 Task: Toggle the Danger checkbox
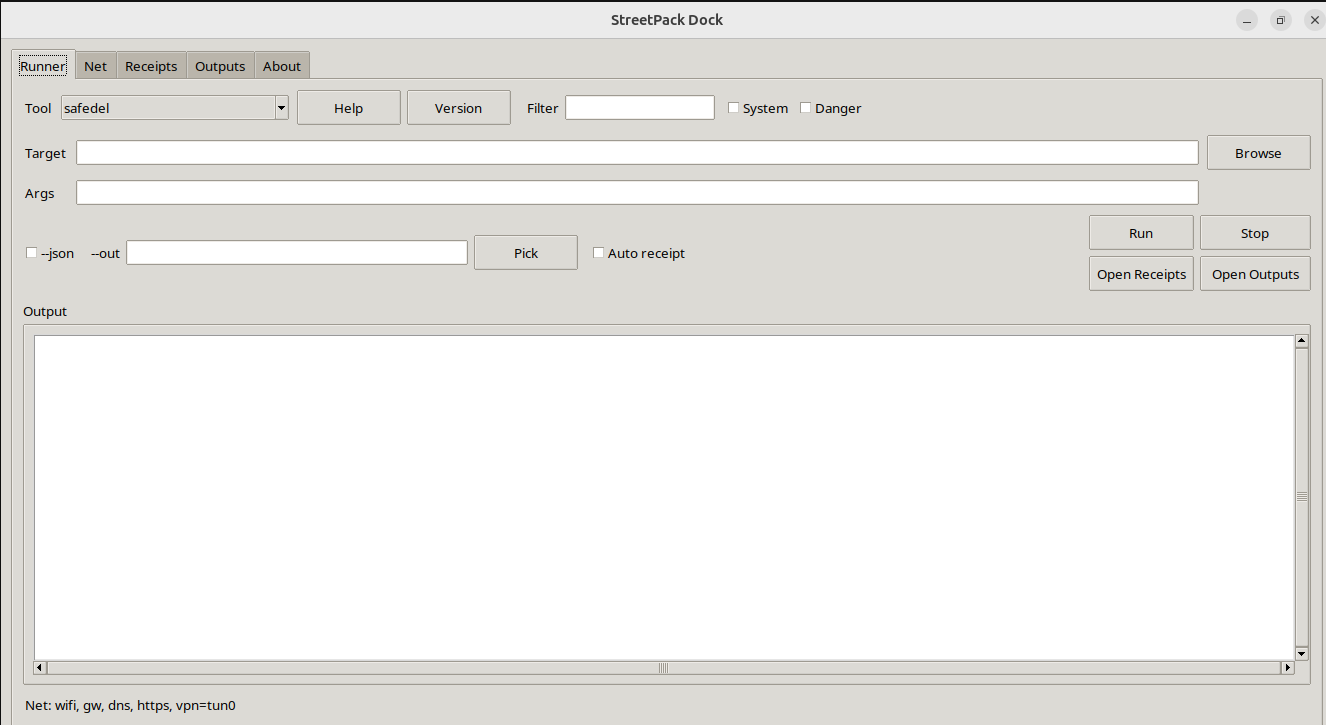pyautogui.click(x=805, y=108)
